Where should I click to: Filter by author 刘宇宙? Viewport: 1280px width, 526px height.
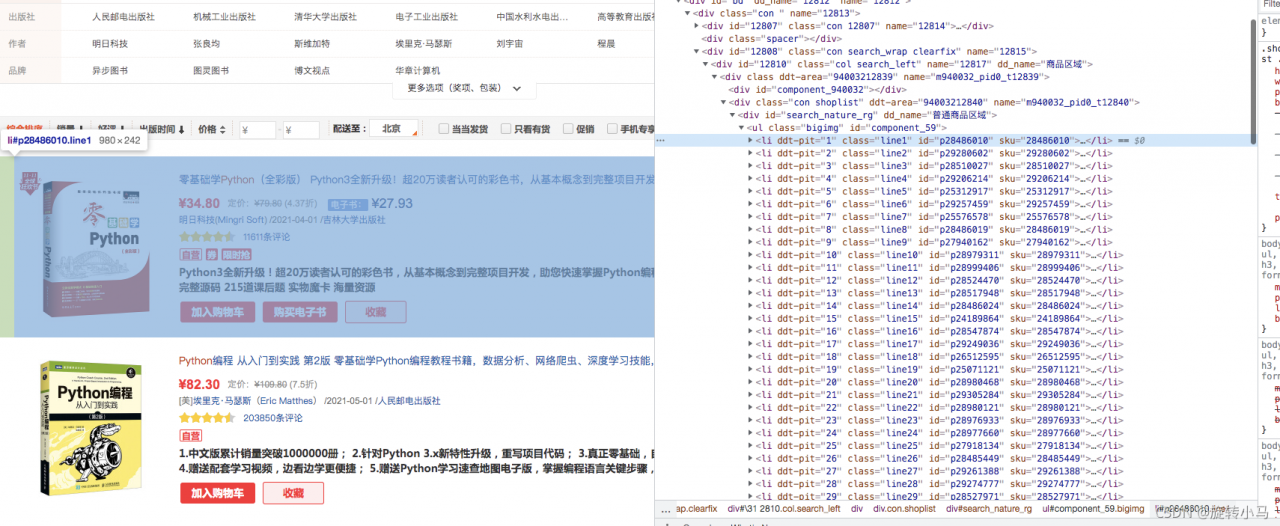click(x=511, y=44)
